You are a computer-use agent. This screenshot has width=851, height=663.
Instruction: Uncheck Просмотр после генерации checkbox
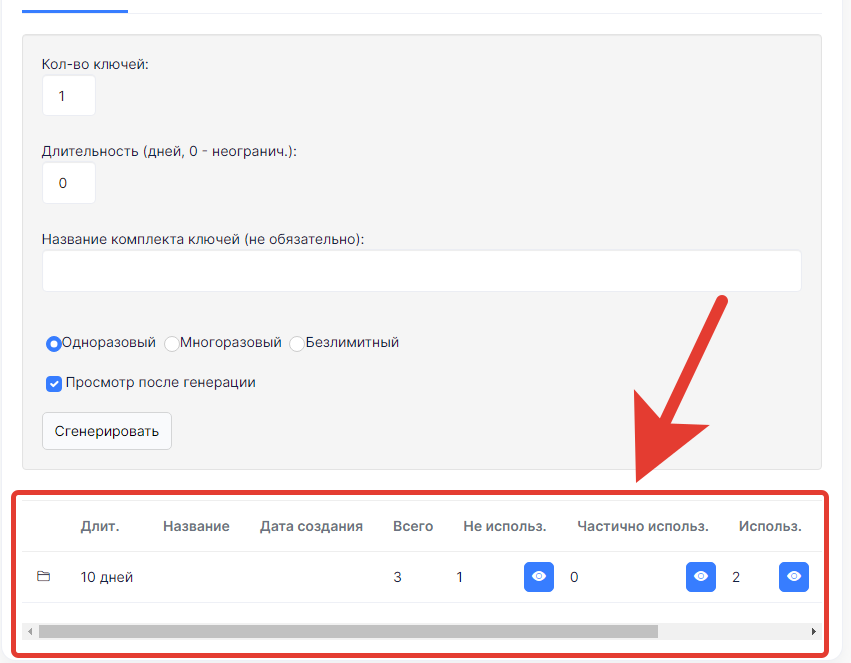[54, 384]
